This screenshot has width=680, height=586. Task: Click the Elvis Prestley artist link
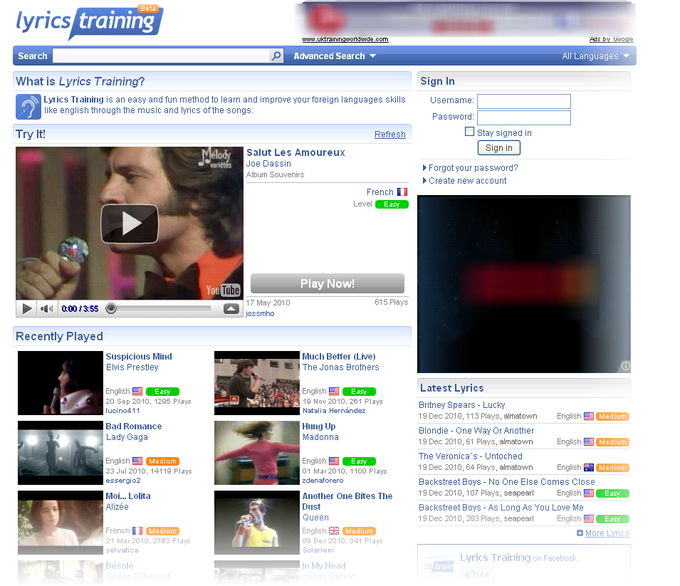tap(132, 367)
